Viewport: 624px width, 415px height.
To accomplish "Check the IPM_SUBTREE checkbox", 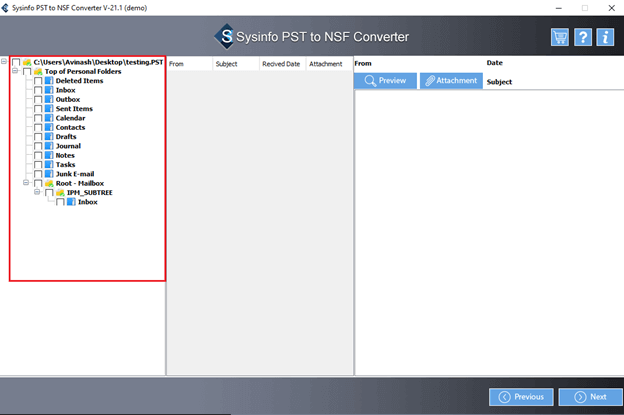I will 49,193.
